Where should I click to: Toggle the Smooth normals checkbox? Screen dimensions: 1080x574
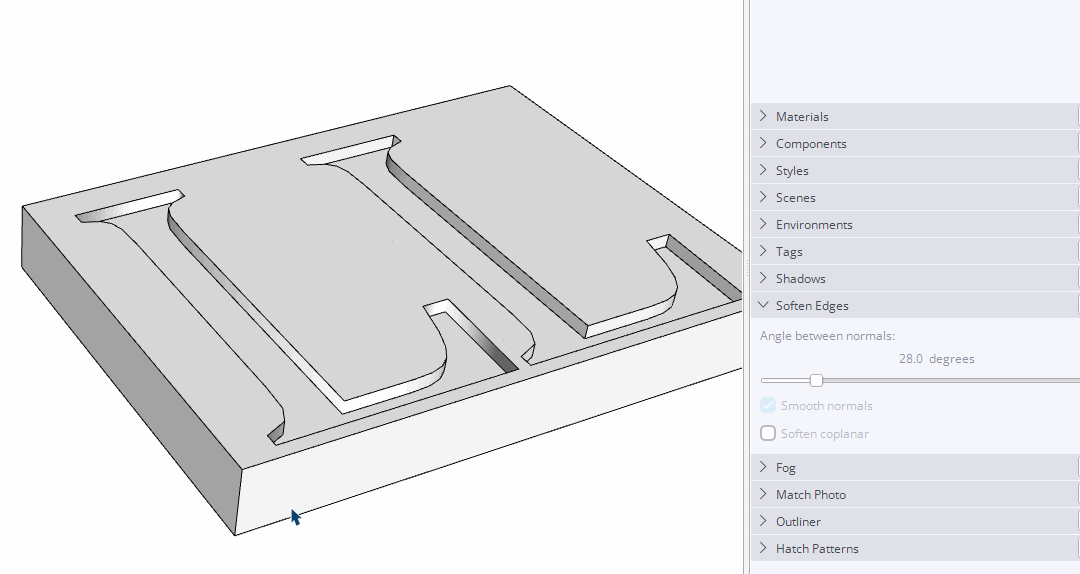768,405
